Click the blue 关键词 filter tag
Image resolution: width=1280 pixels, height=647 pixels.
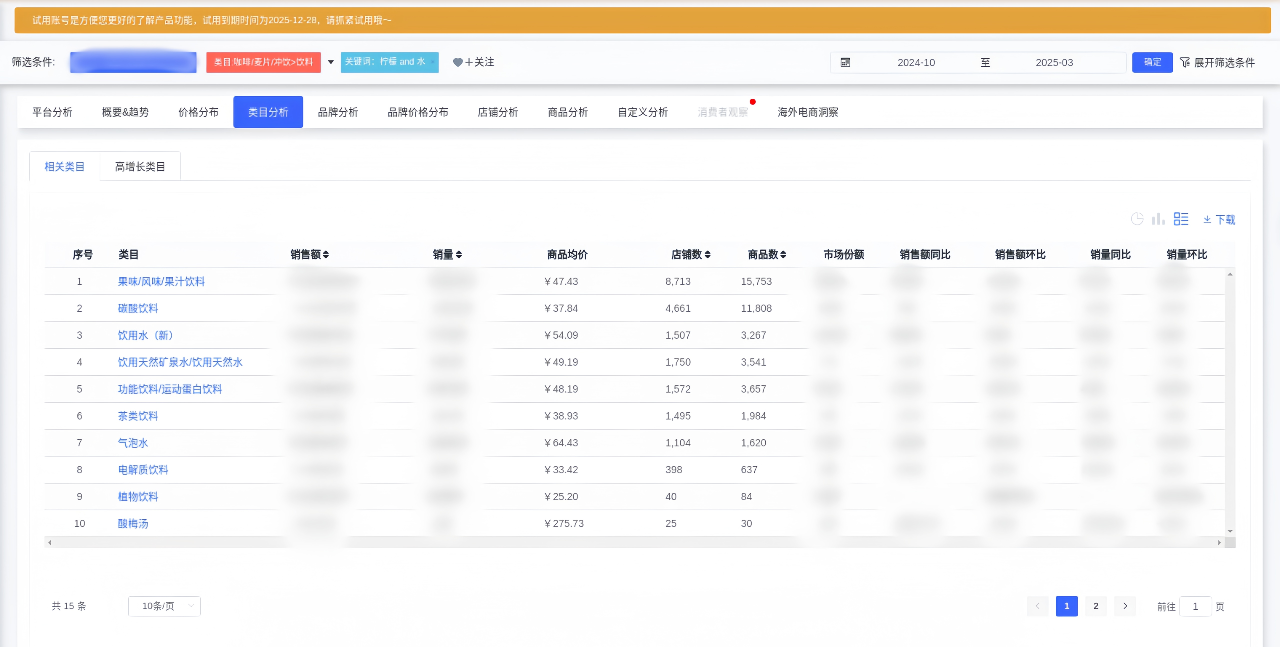(x=390, y=62)
